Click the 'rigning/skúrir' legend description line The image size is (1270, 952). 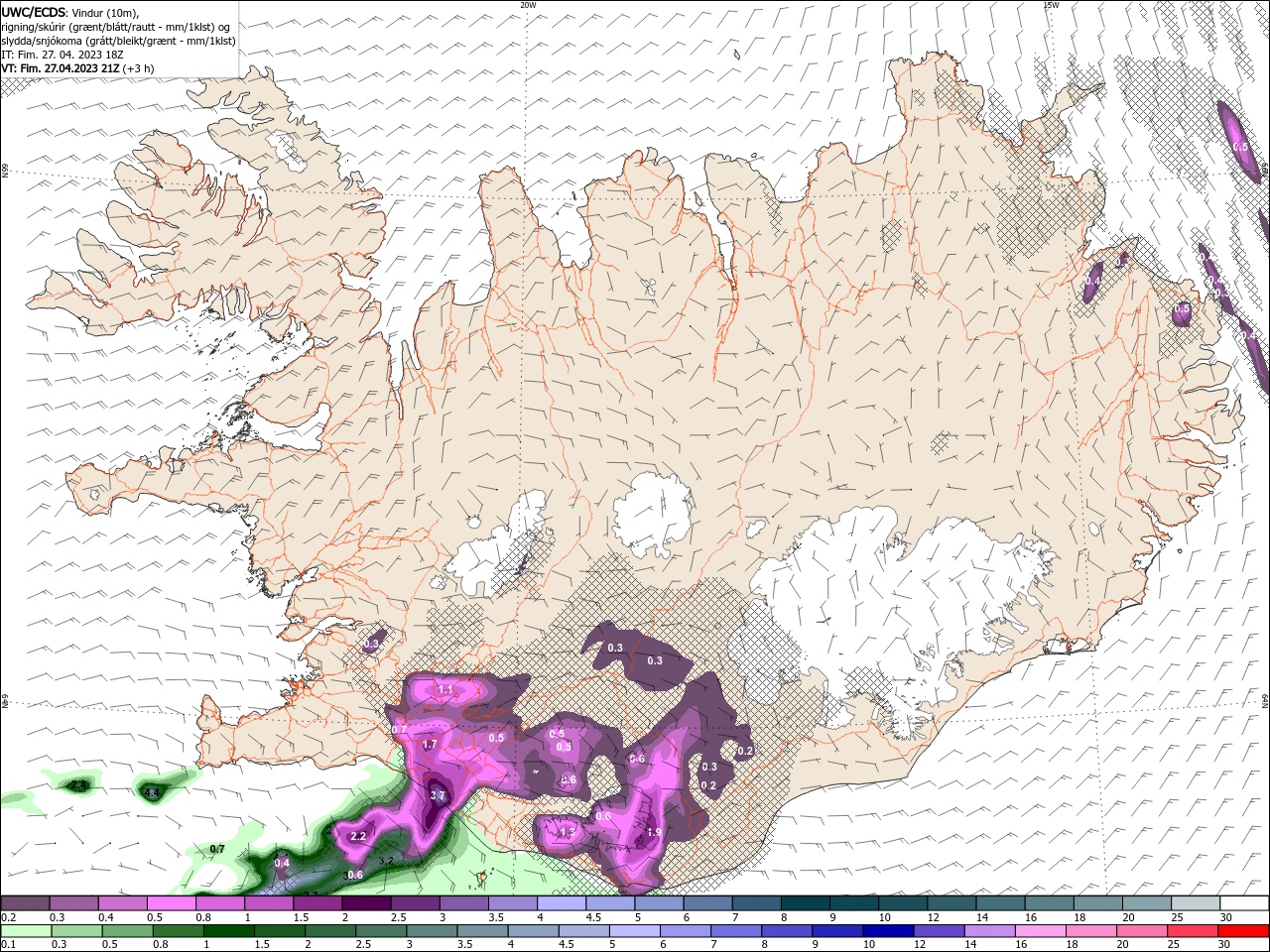[116, 27]
